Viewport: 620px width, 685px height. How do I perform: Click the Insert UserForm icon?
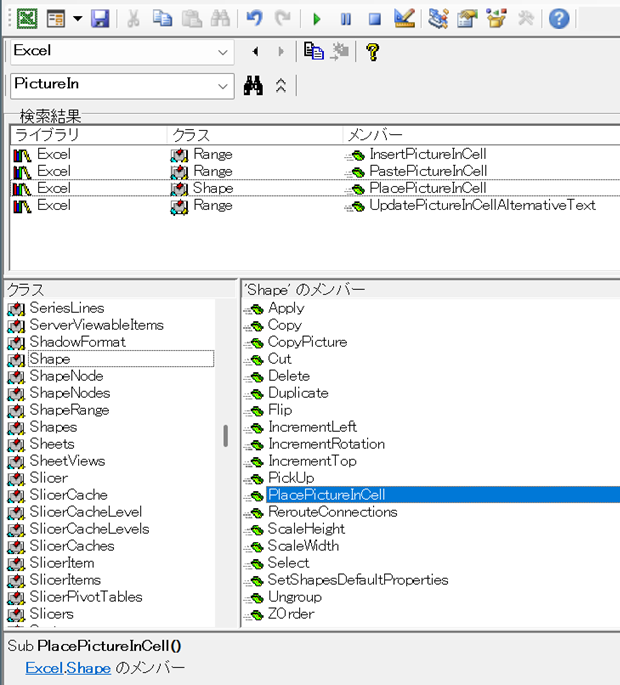click(56, 19)
